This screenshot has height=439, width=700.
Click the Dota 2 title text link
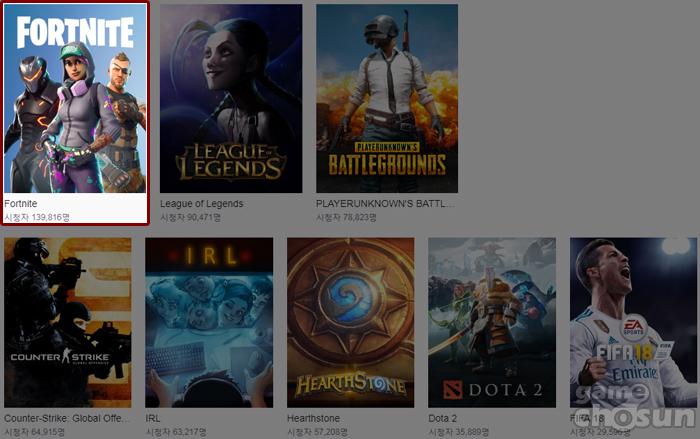click(x=443, y=419)
